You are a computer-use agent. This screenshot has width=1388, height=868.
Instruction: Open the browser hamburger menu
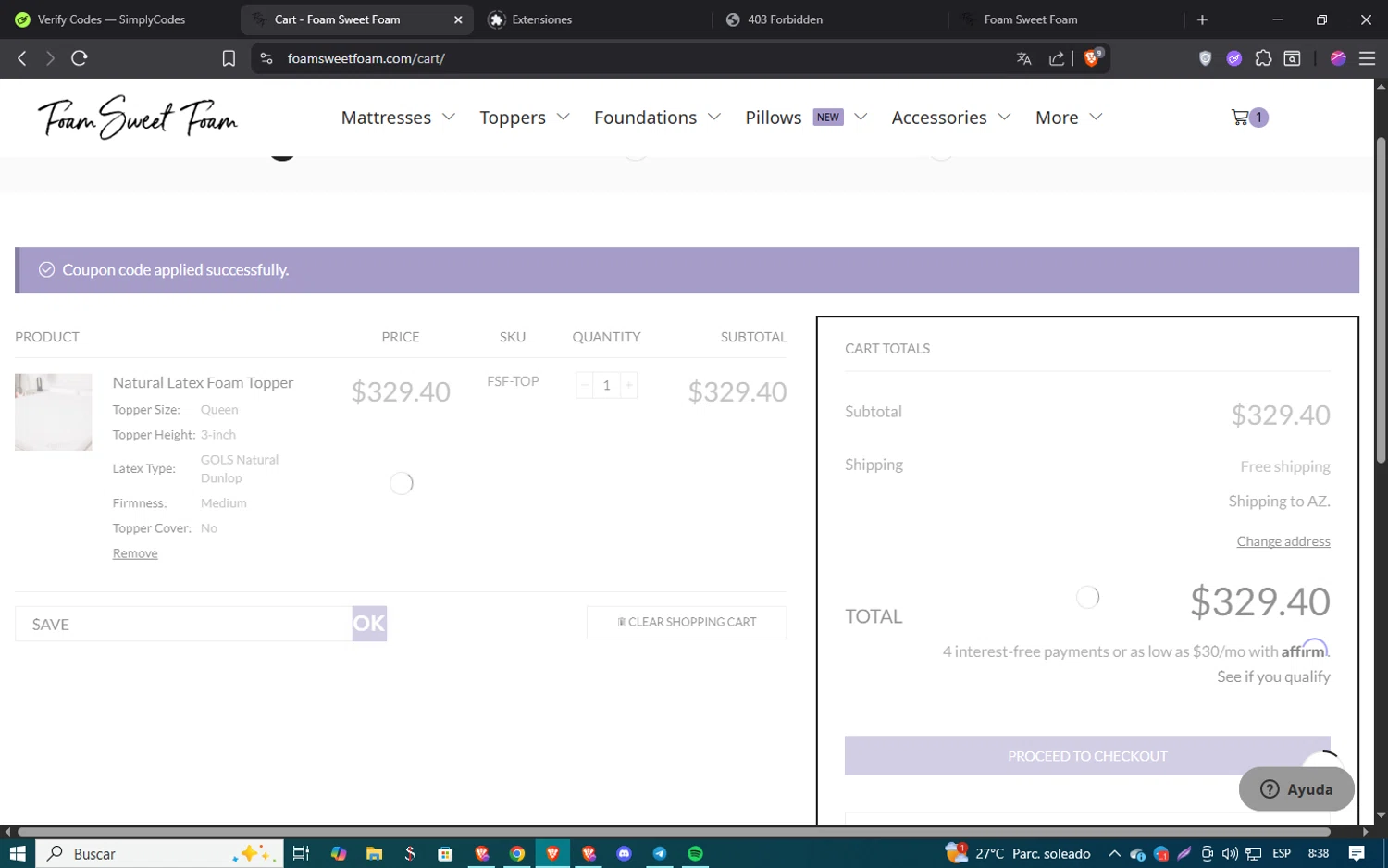click(1367, 58)
